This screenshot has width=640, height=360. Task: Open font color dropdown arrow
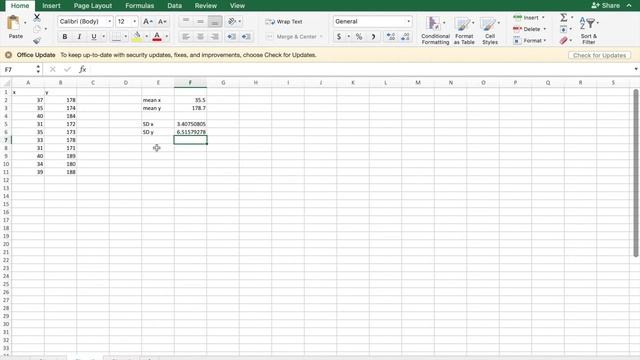coord(167,37)
